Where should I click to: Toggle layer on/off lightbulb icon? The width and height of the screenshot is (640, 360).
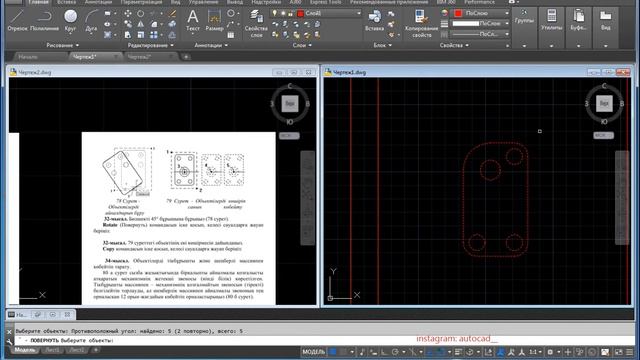pos(275,13)
